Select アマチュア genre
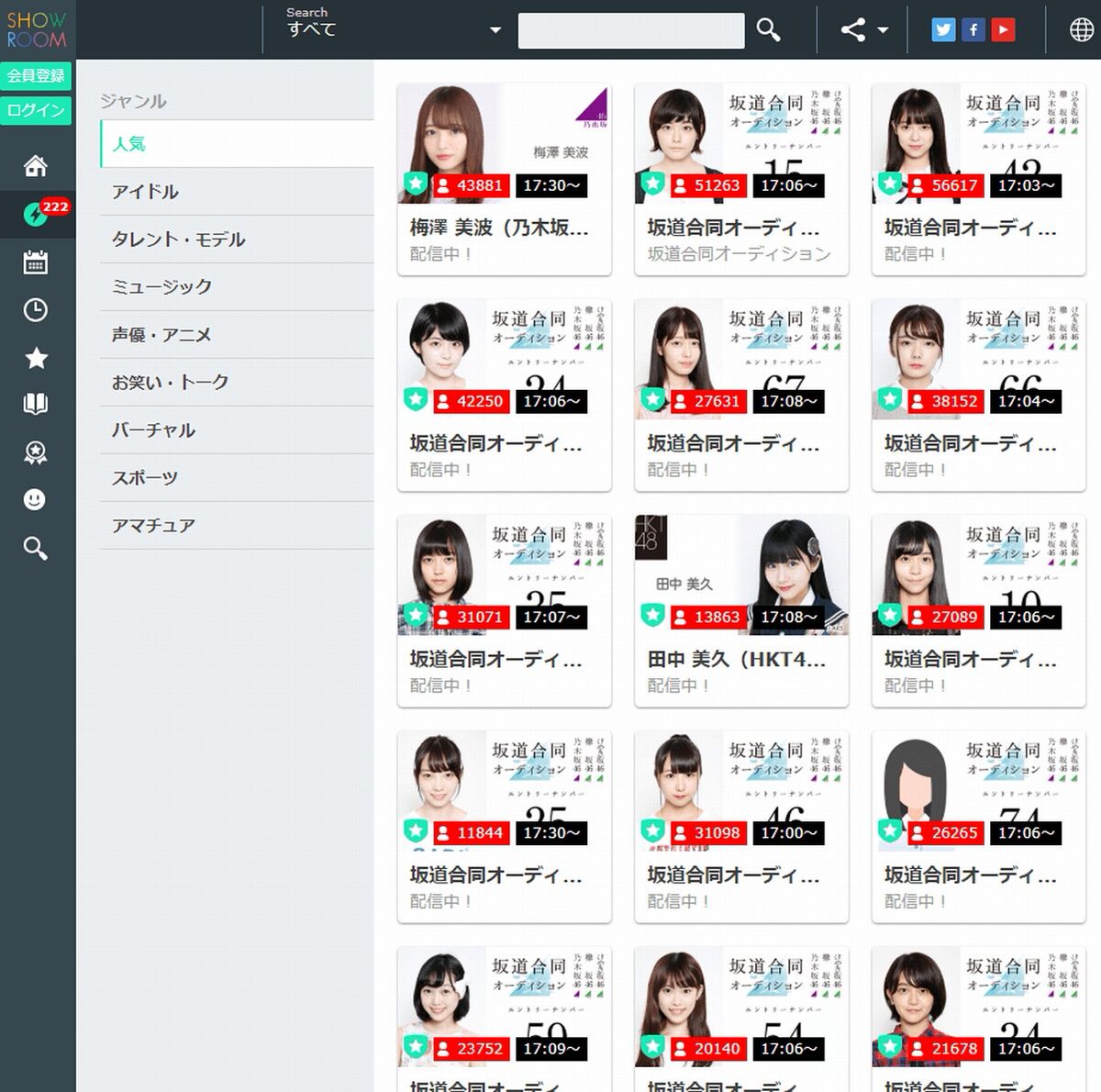 [237, 526]
